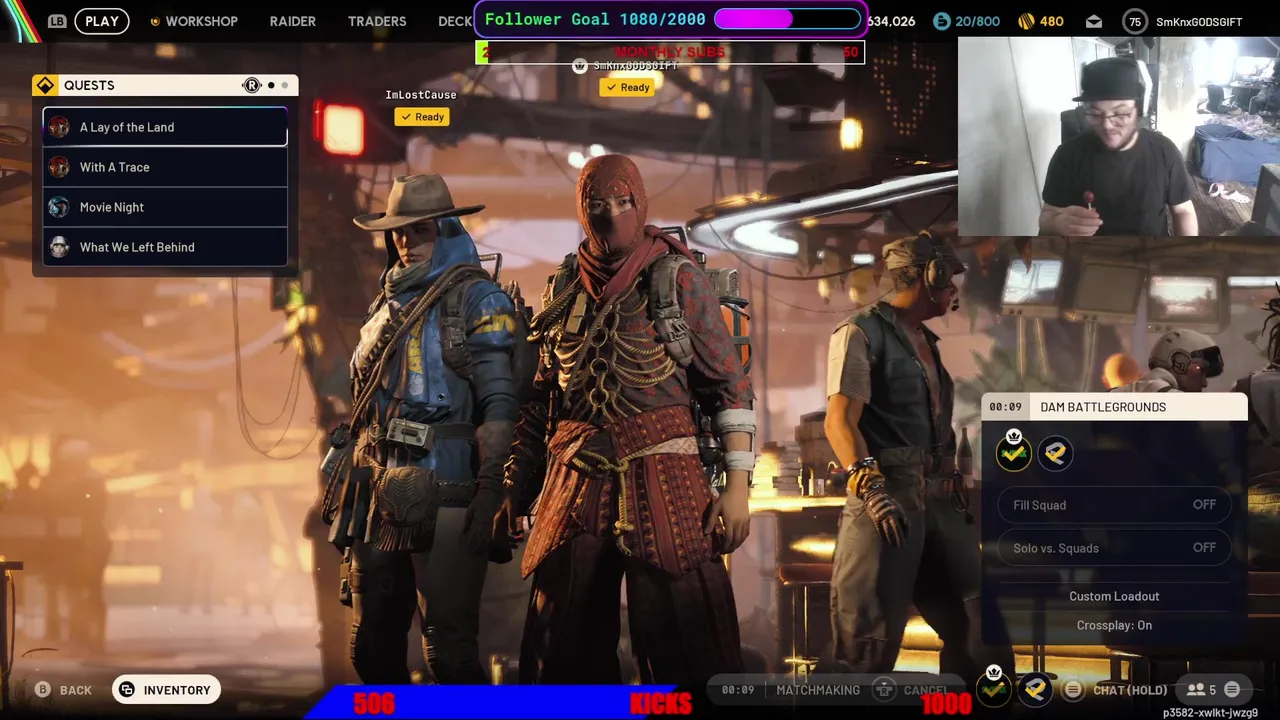Click the MATCHMAKING status text
This screenshot has width=1280, height=720.
click(818, 690)
